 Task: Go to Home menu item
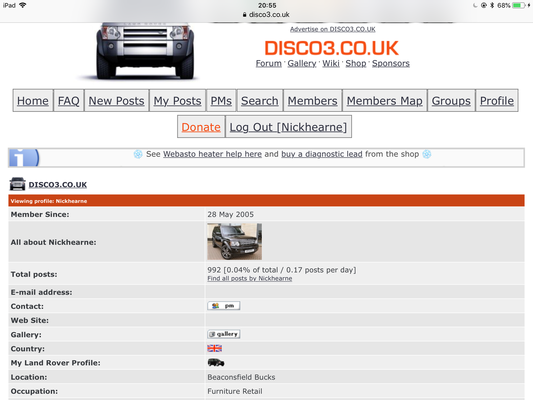(x=33, y=101)
